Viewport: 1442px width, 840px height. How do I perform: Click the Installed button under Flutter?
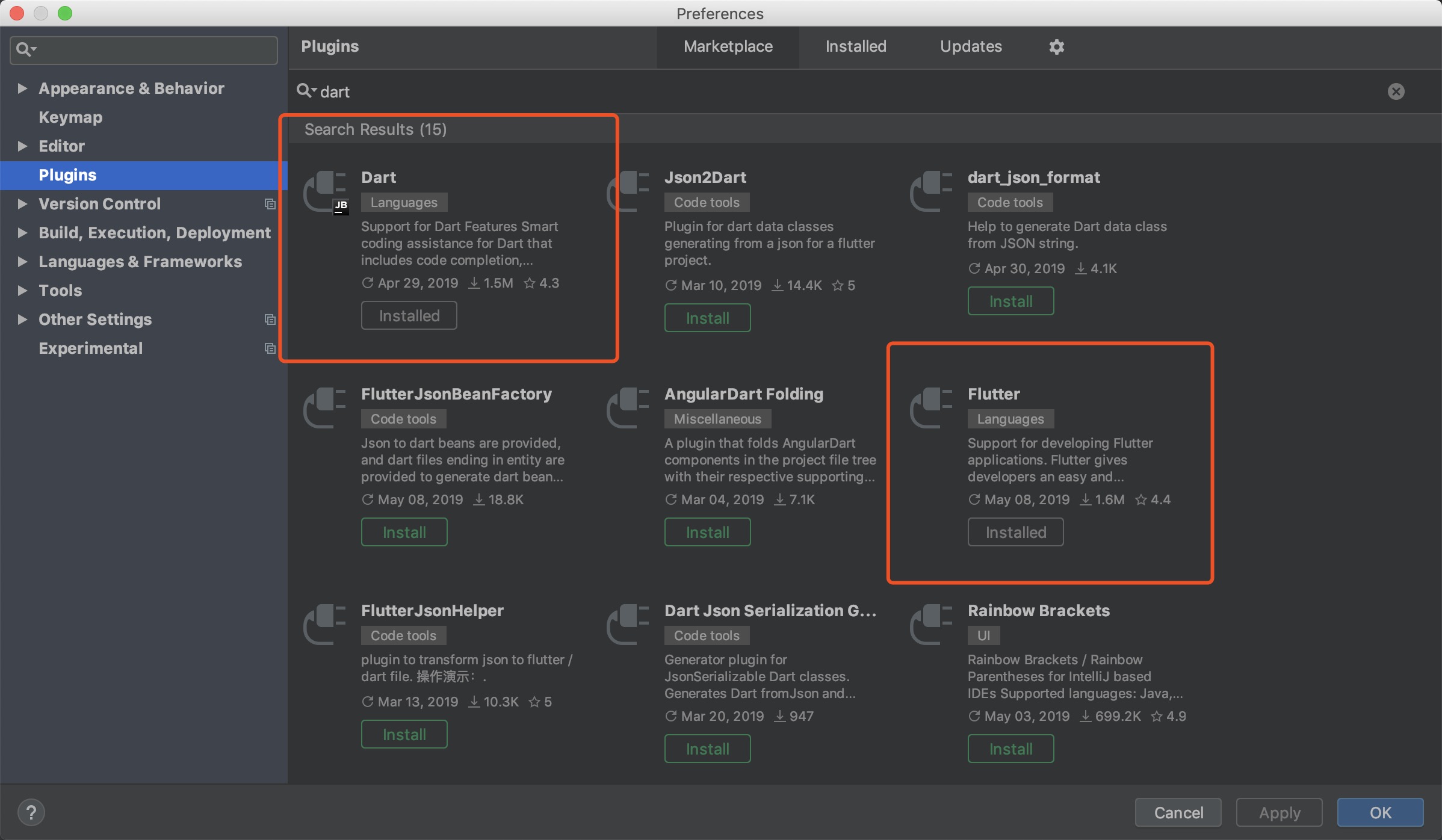pos(1015,532)
